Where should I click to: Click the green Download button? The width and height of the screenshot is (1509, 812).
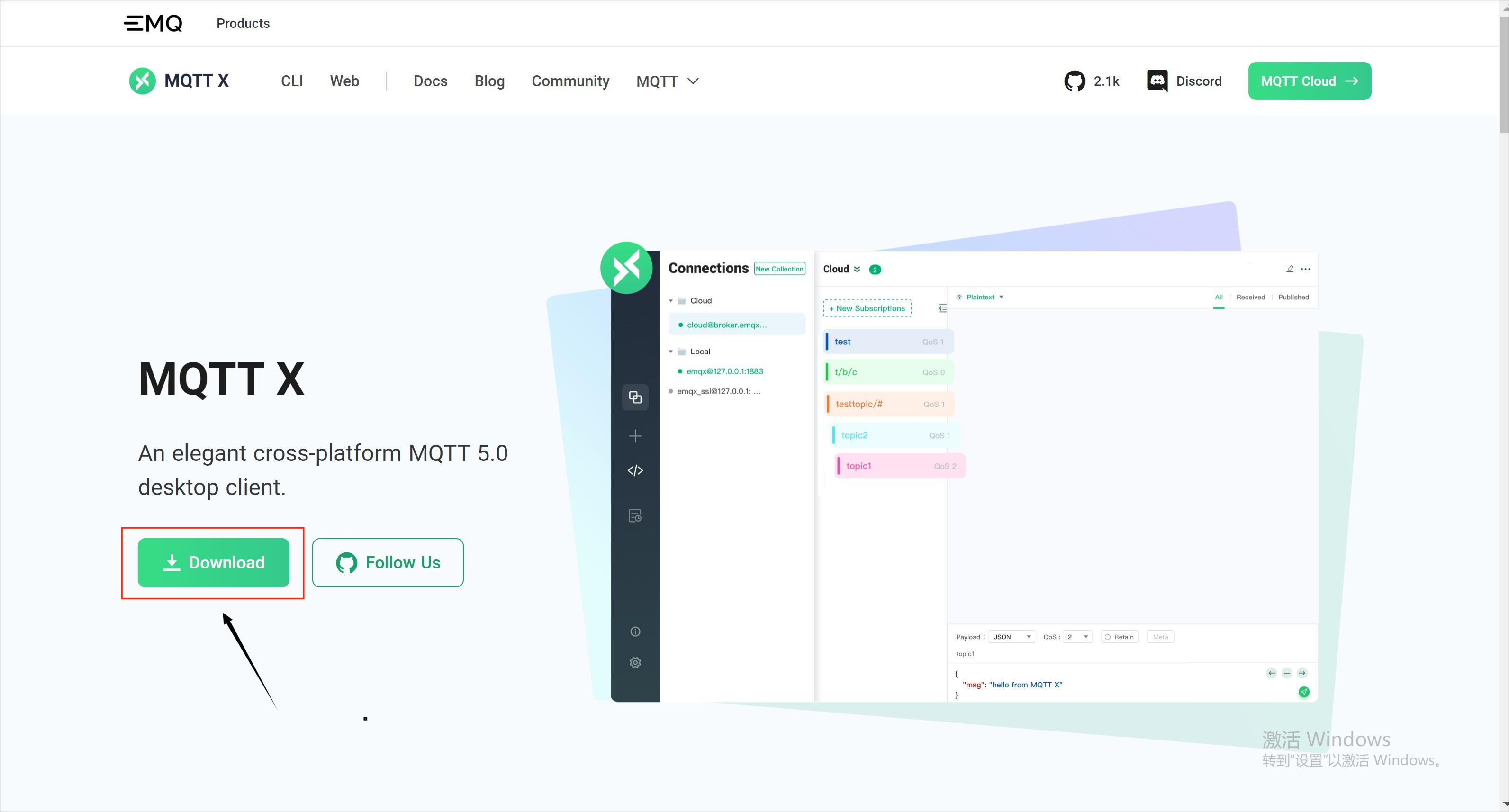pyautogui.click(x=213, y=562)
